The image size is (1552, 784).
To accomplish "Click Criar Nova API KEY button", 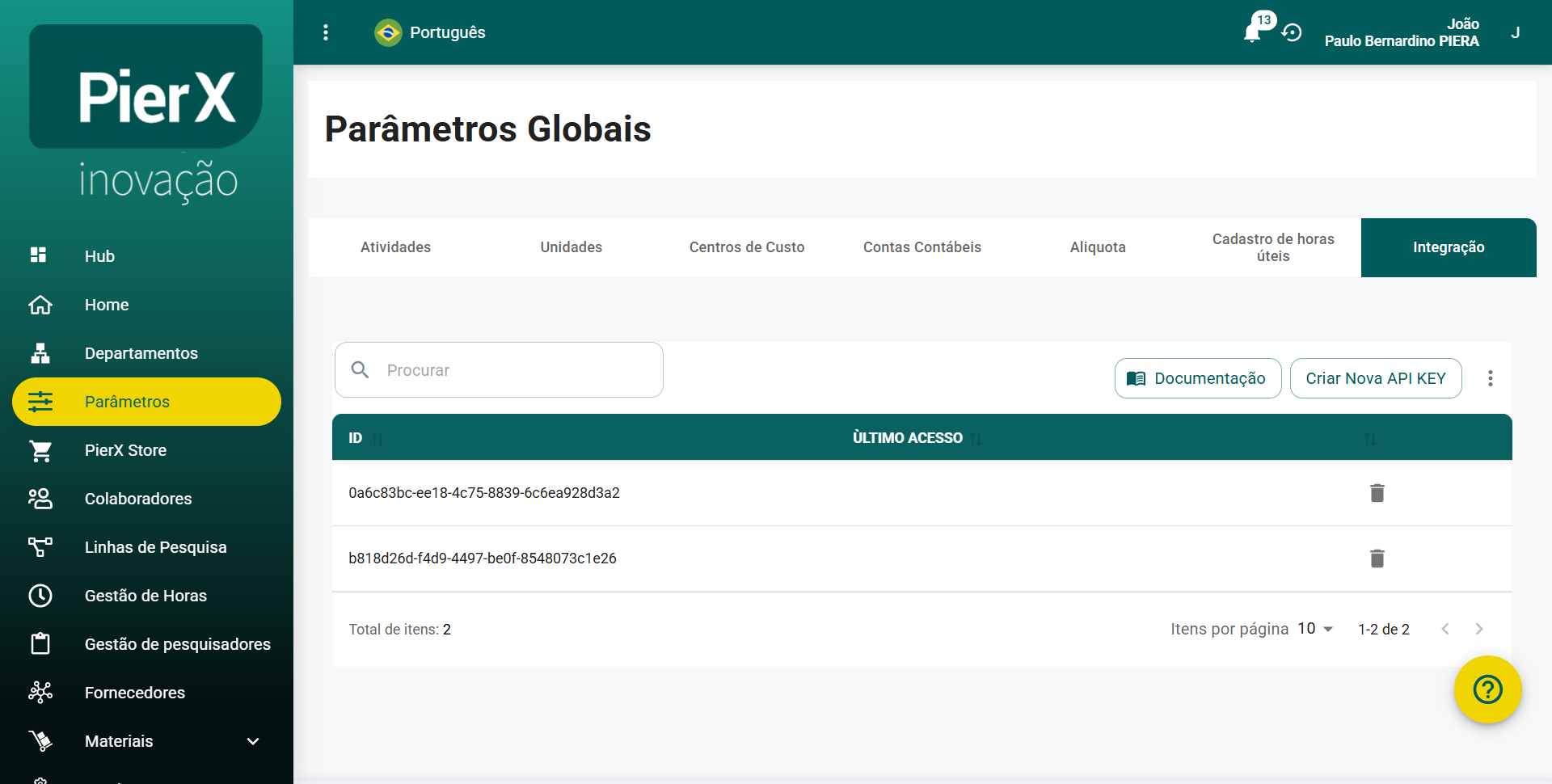I will pyautogui.click(x=1375, y=378).
